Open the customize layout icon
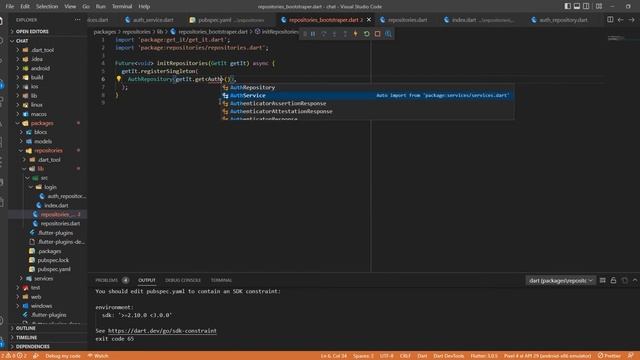 click(599, 6)
